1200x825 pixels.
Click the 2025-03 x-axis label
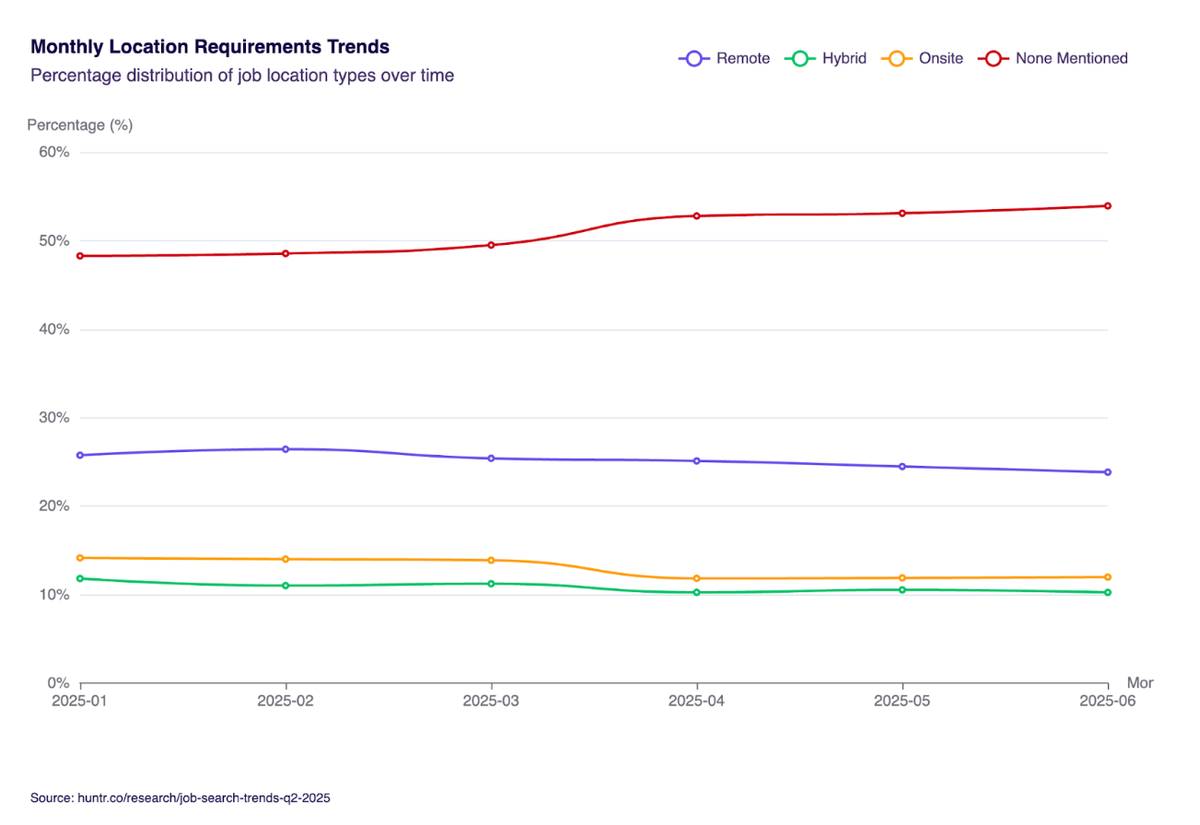491,701
